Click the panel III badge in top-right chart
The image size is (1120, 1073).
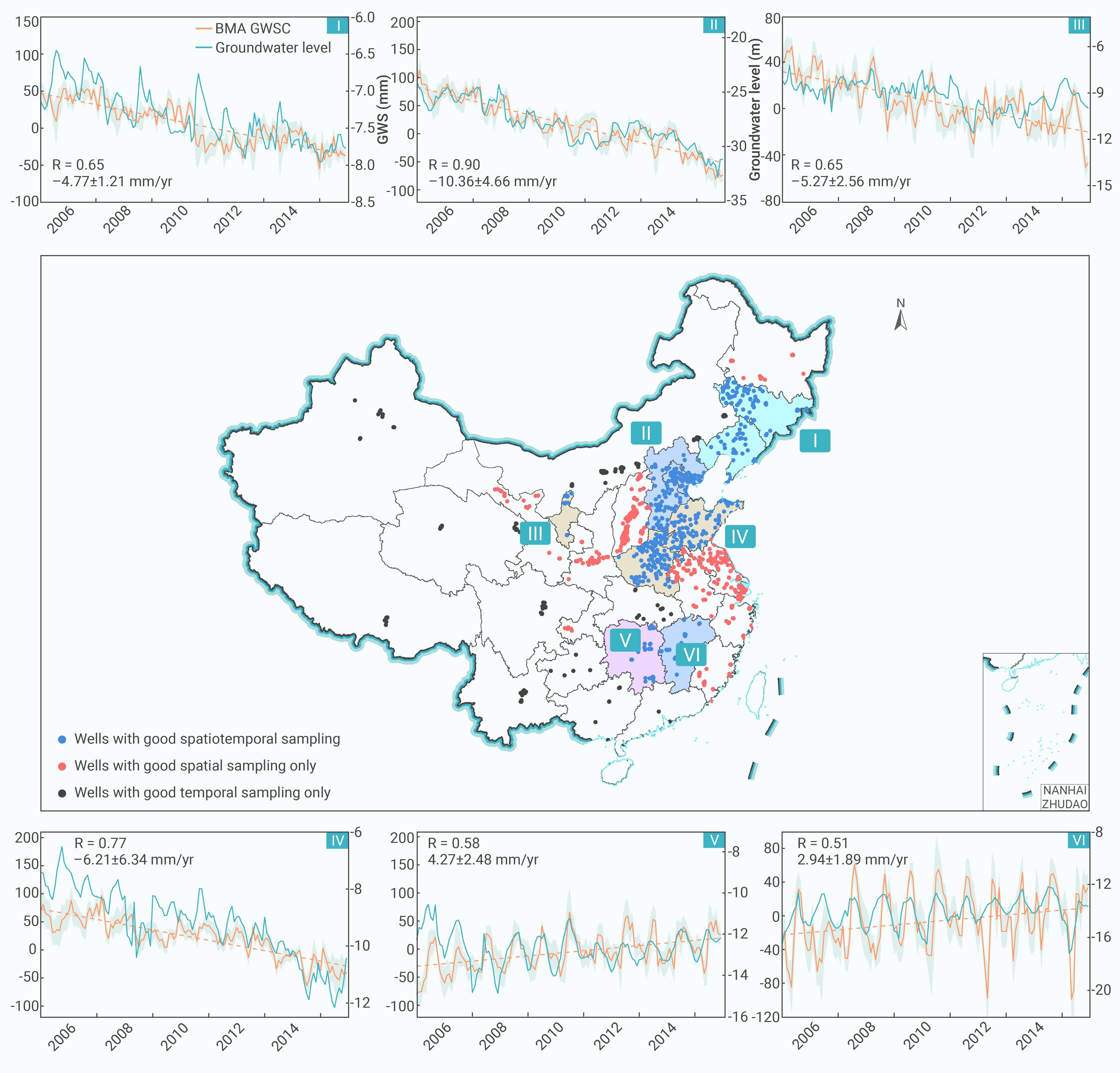point(1079,25)
